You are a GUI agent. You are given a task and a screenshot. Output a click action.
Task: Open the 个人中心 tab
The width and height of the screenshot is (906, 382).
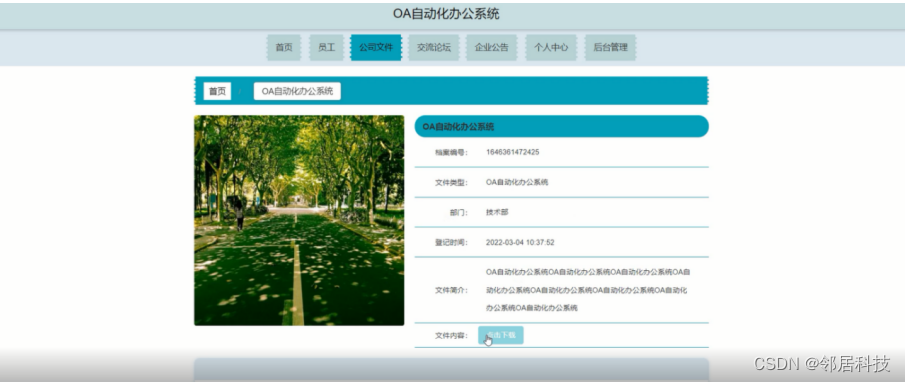point(551,47)
